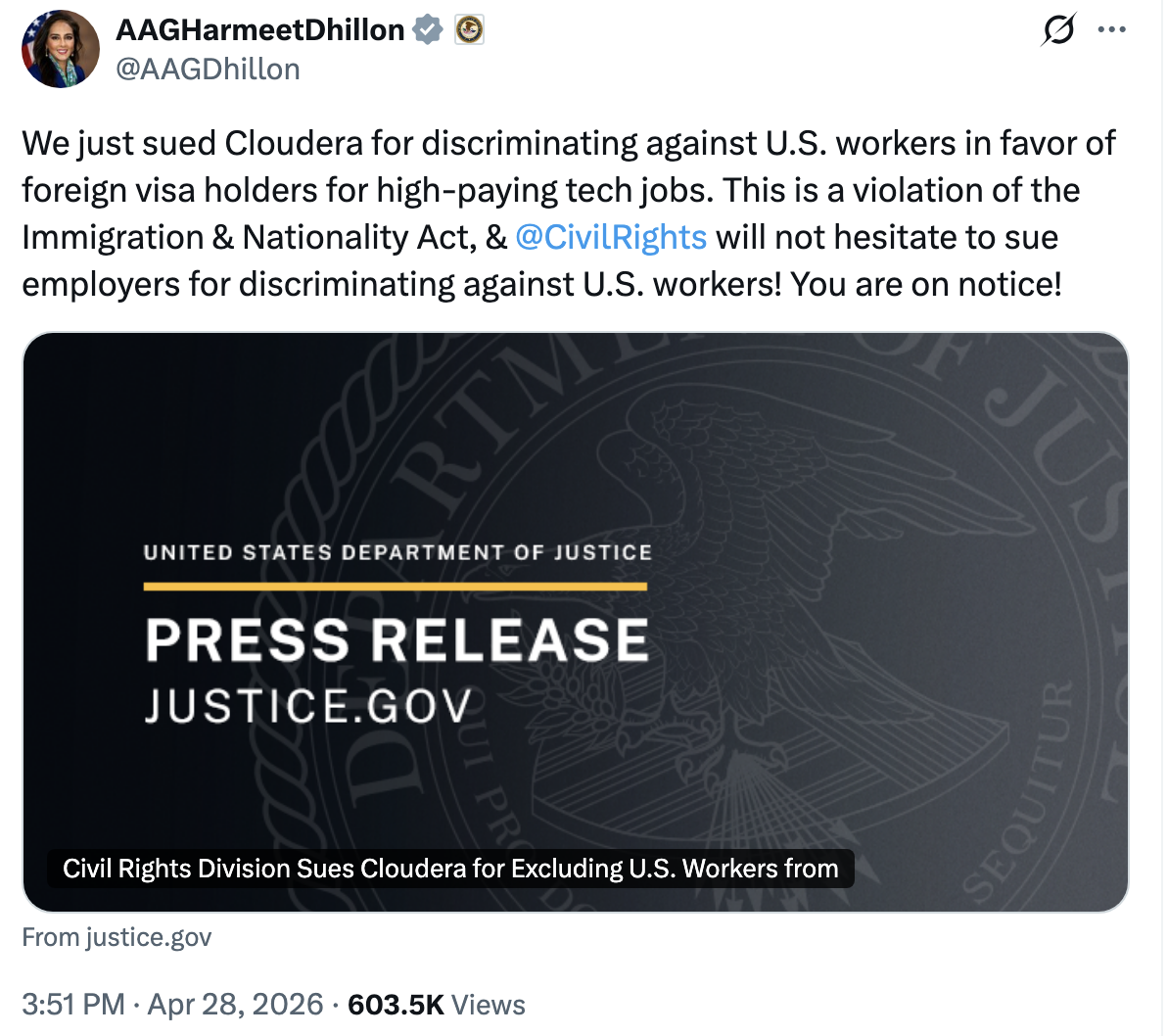
Task: Click the DOJ seal affiliation badge
Action: coord(470,29)
